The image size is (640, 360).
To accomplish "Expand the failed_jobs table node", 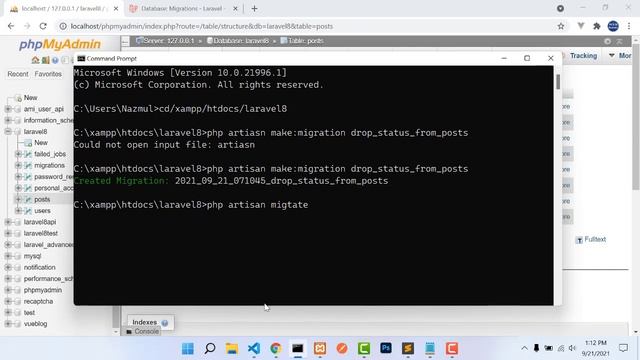I will [18, 154].
